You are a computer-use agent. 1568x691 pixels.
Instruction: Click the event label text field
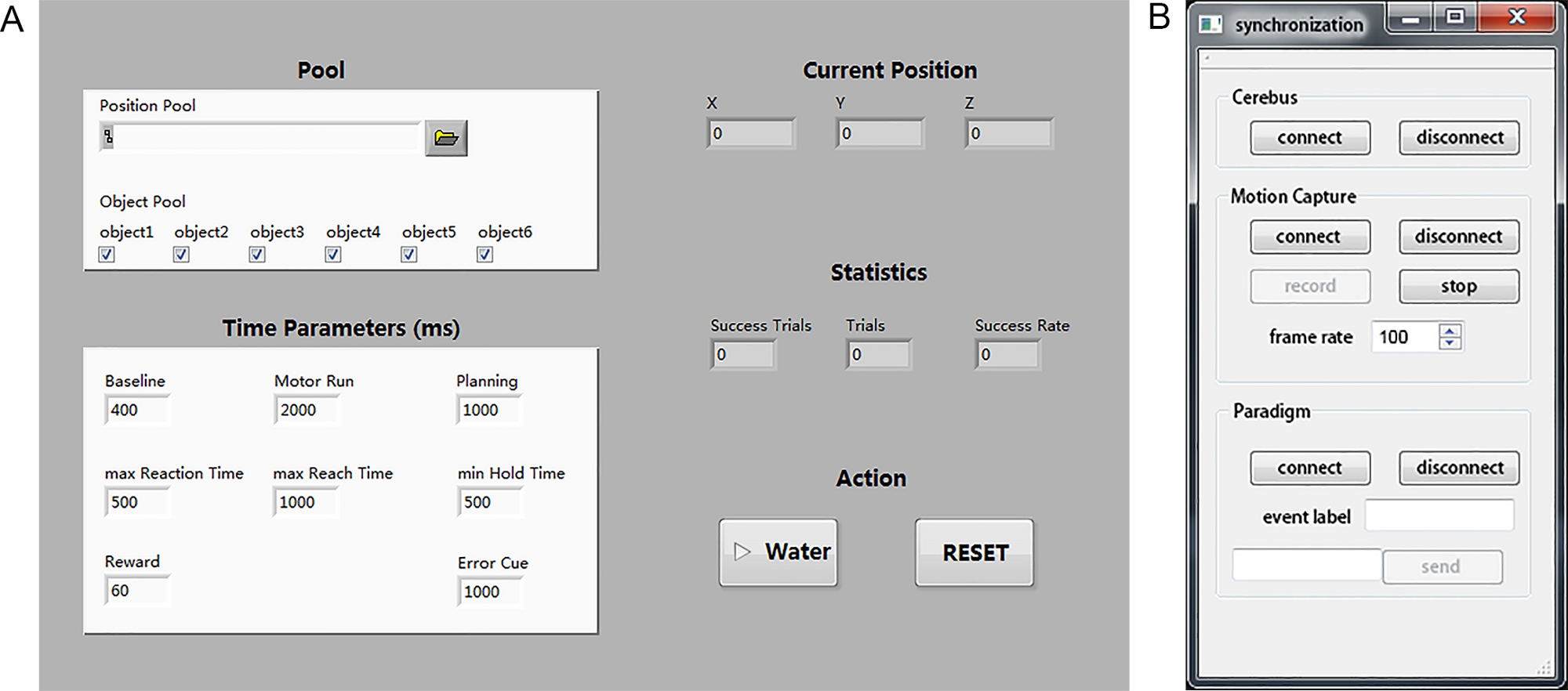(1439, 516)
